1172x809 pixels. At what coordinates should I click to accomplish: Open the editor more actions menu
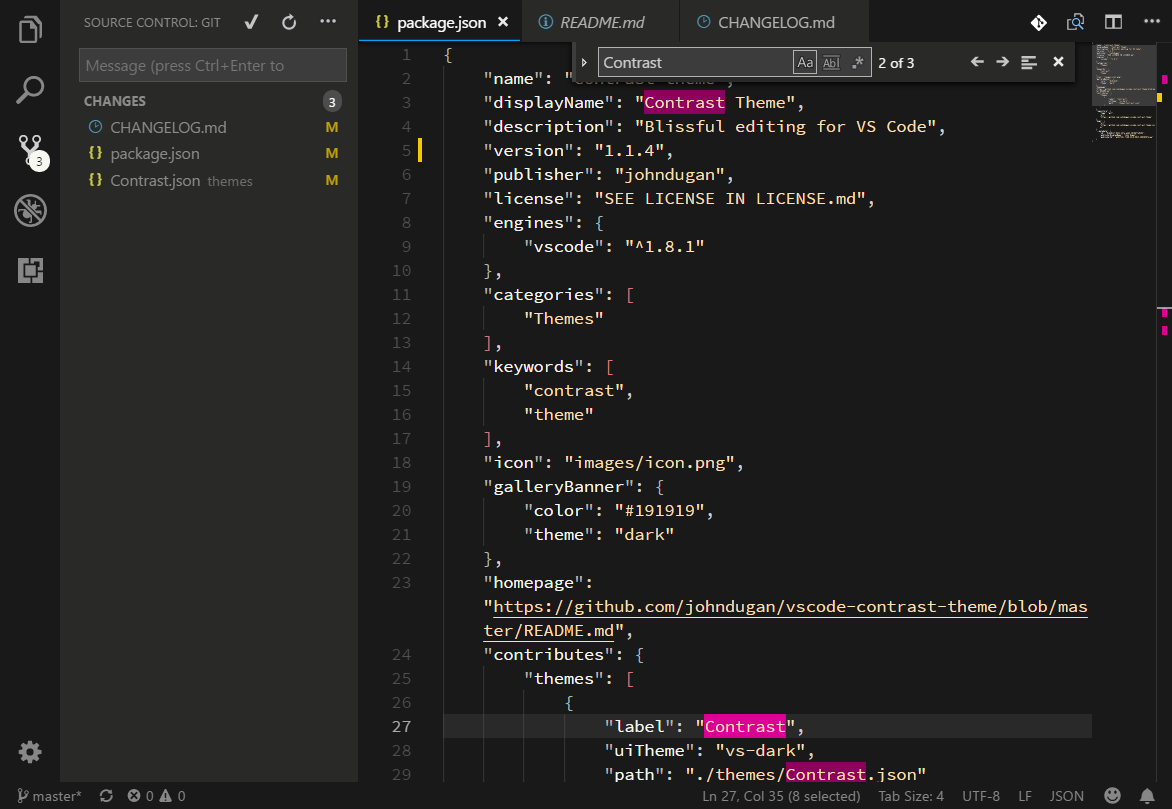1152,22
